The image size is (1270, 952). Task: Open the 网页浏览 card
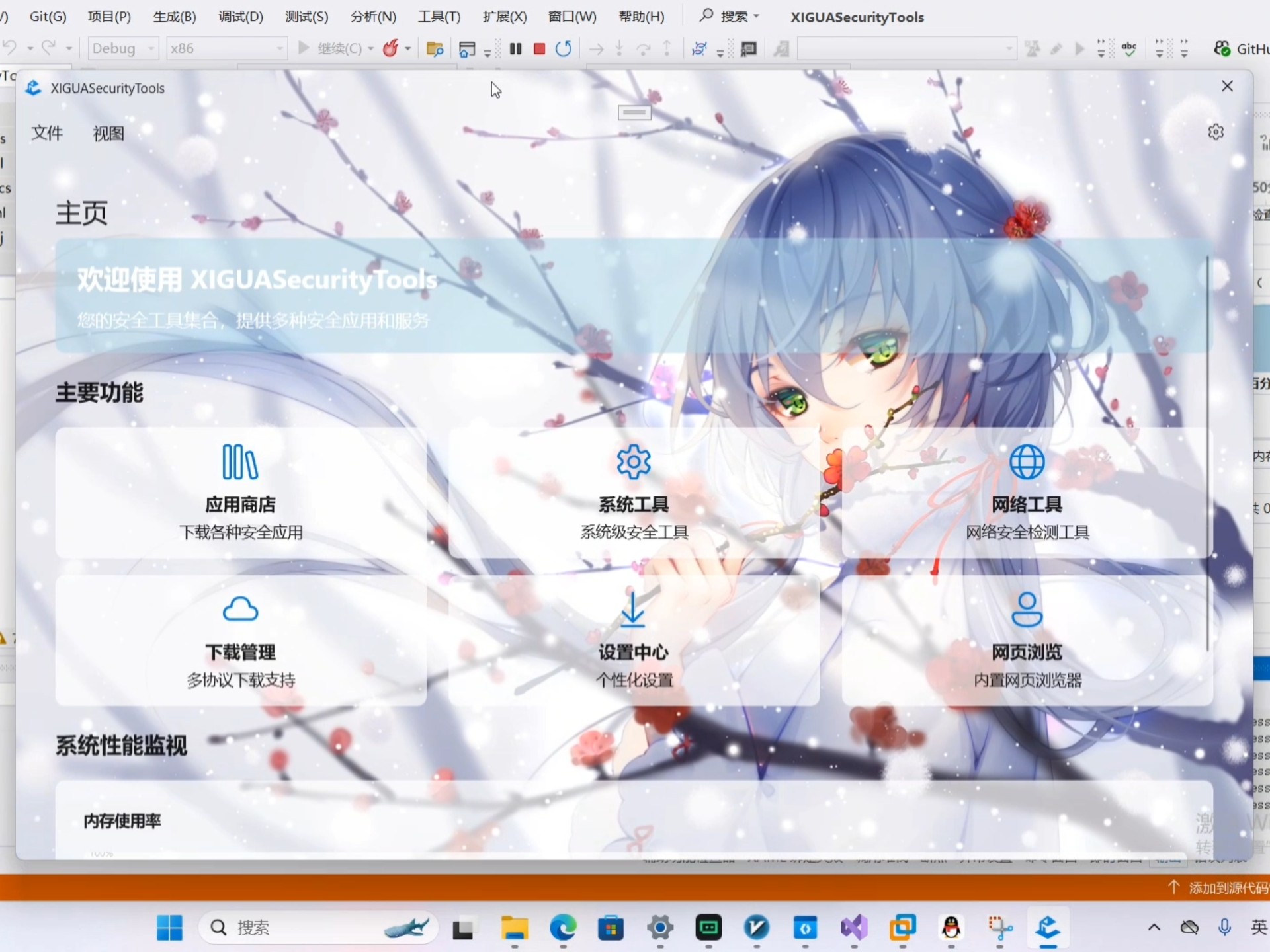pyautogui.click(x=1027, y=641)
